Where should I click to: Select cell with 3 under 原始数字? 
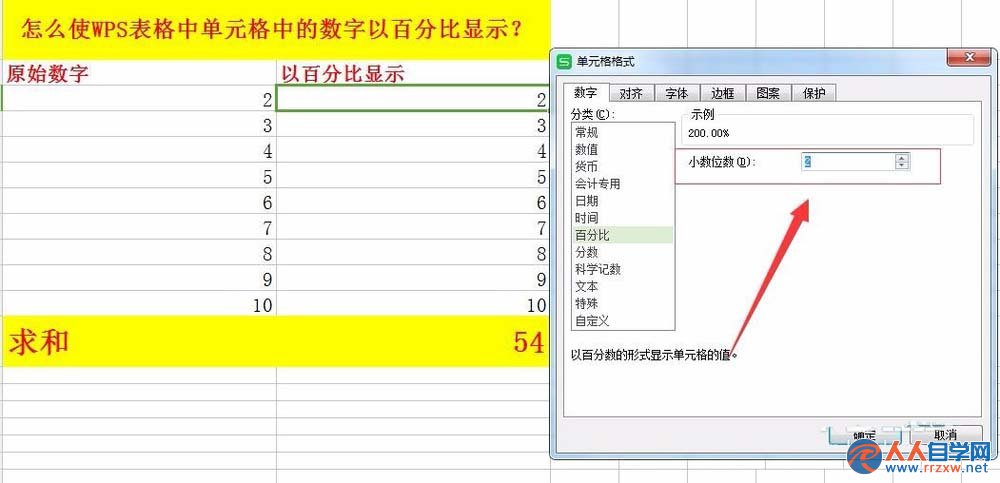click(x=140, y=125)
